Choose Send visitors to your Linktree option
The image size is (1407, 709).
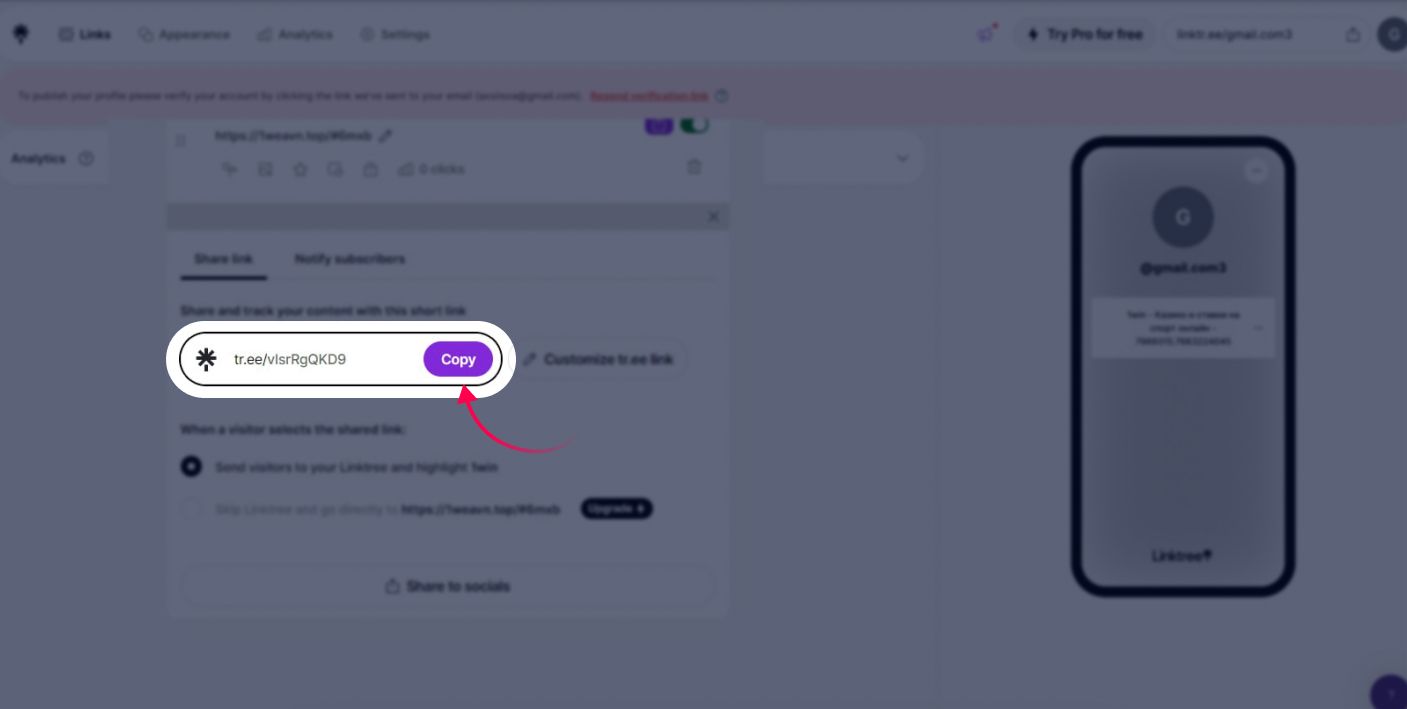191,467
